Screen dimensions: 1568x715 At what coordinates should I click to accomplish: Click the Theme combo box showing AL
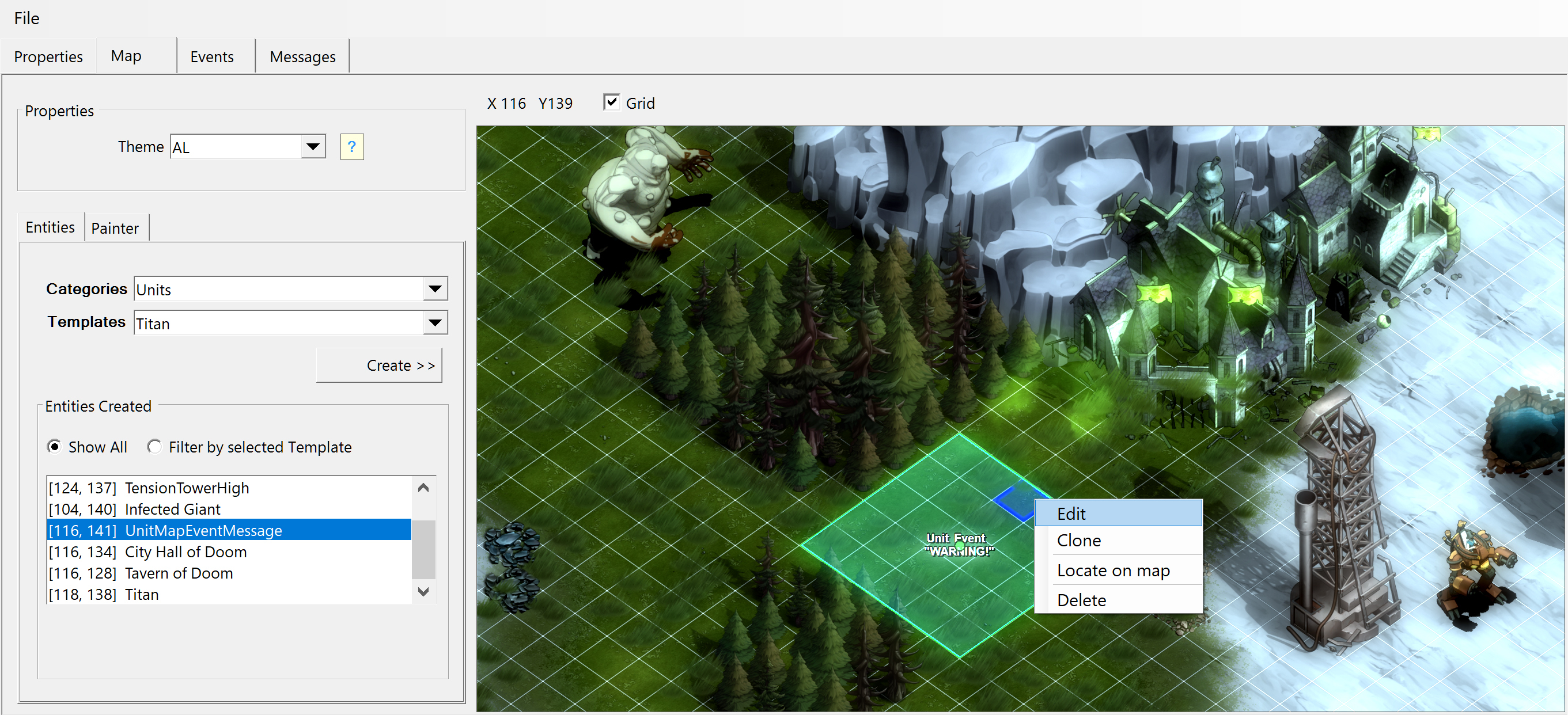[x=248, y=147]
